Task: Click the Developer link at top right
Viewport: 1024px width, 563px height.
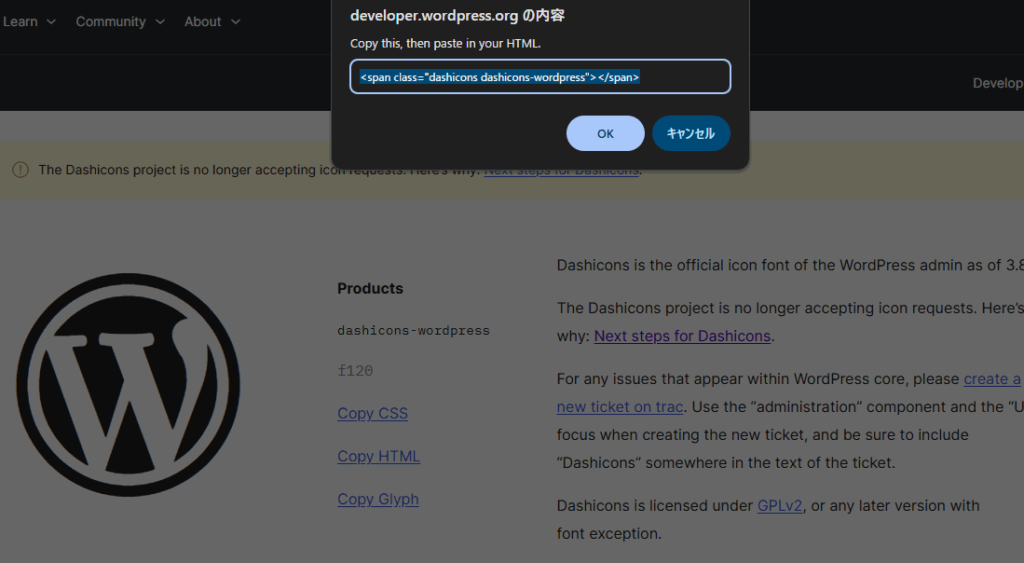Action: click(997, 83)
